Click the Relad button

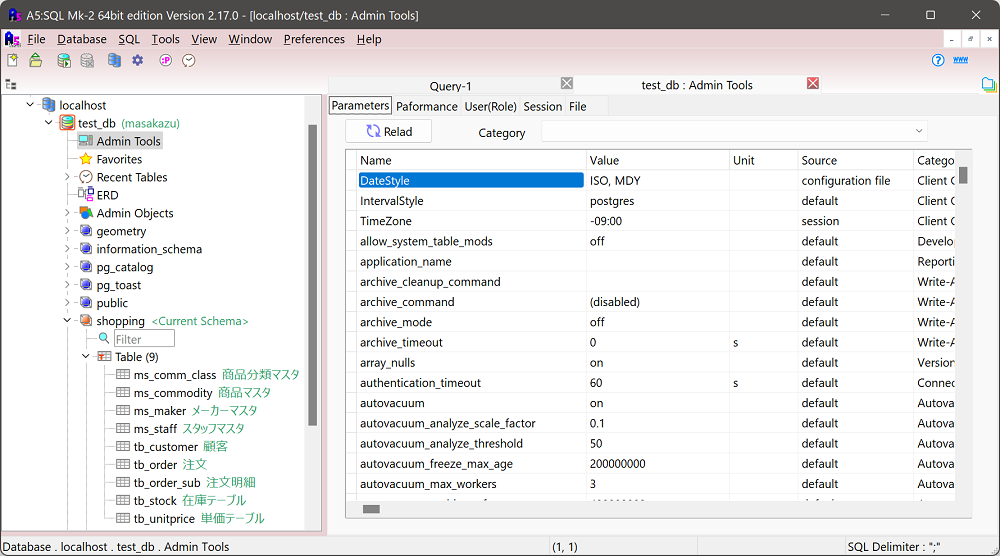click(x=389, y=131)
